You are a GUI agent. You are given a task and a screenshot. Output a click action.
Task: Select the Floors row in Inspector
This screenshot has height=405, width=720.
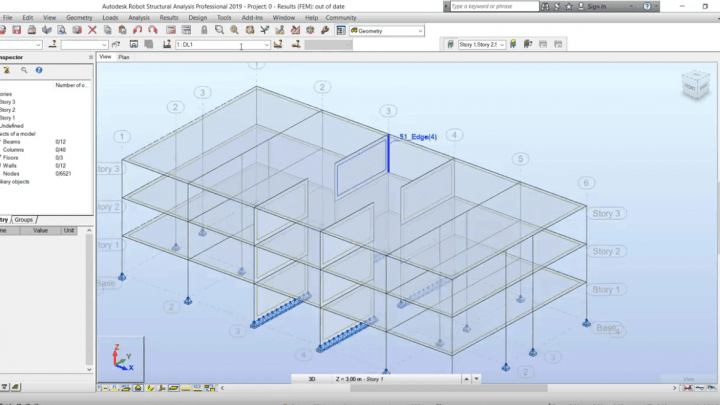point(45,158)
